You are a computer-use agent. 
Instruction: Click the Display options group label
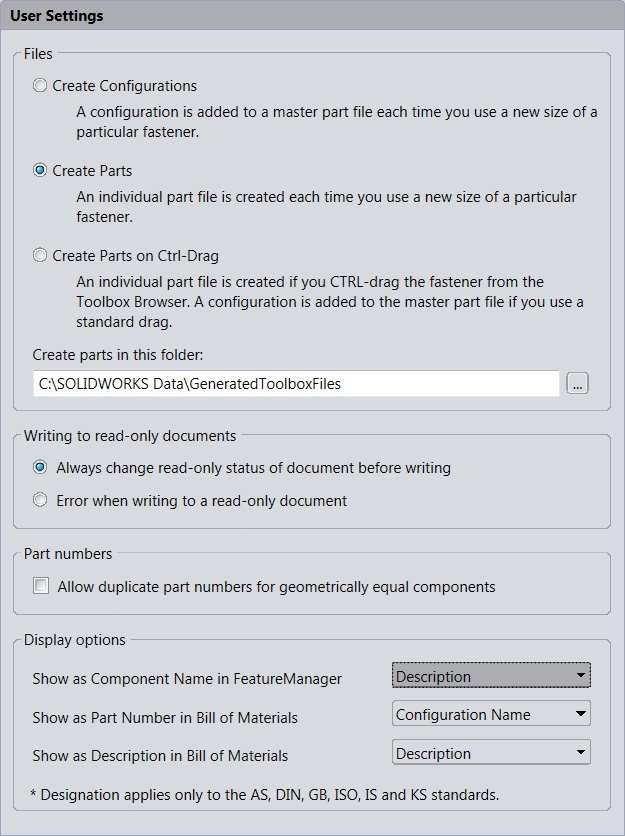click(x=75, y=640)
